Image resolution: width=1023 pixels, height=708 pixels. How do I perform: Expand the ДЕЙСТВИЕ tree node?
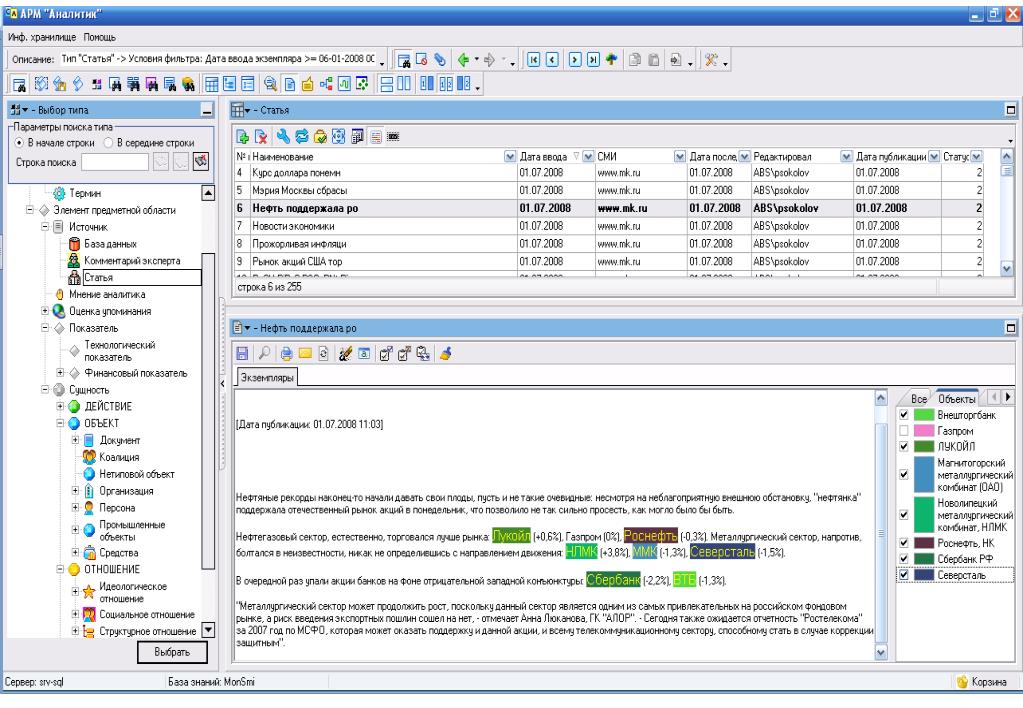(x=60, y=406)
